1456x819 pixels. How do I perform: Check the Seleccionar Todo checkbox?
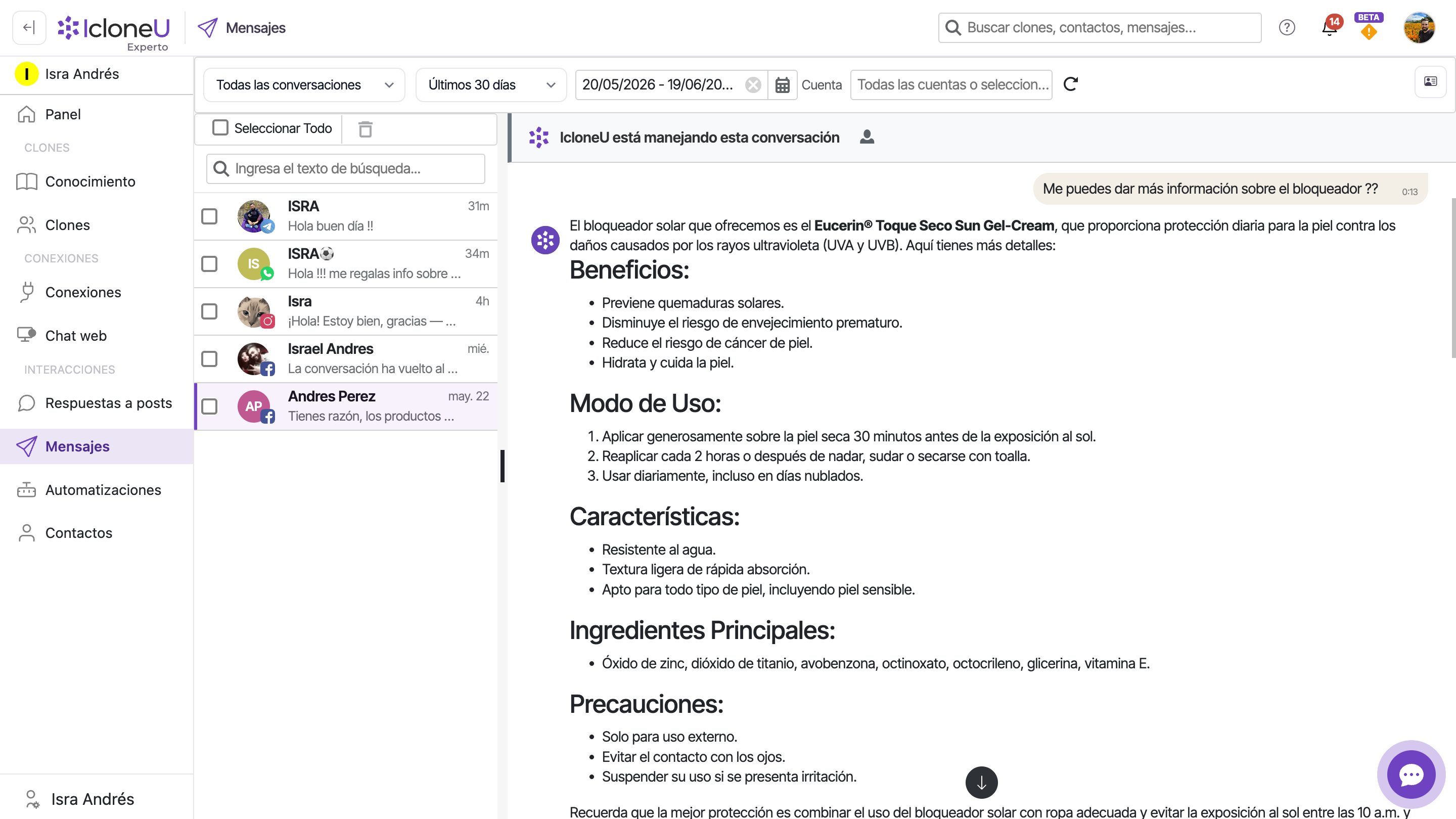pos(220,128)
